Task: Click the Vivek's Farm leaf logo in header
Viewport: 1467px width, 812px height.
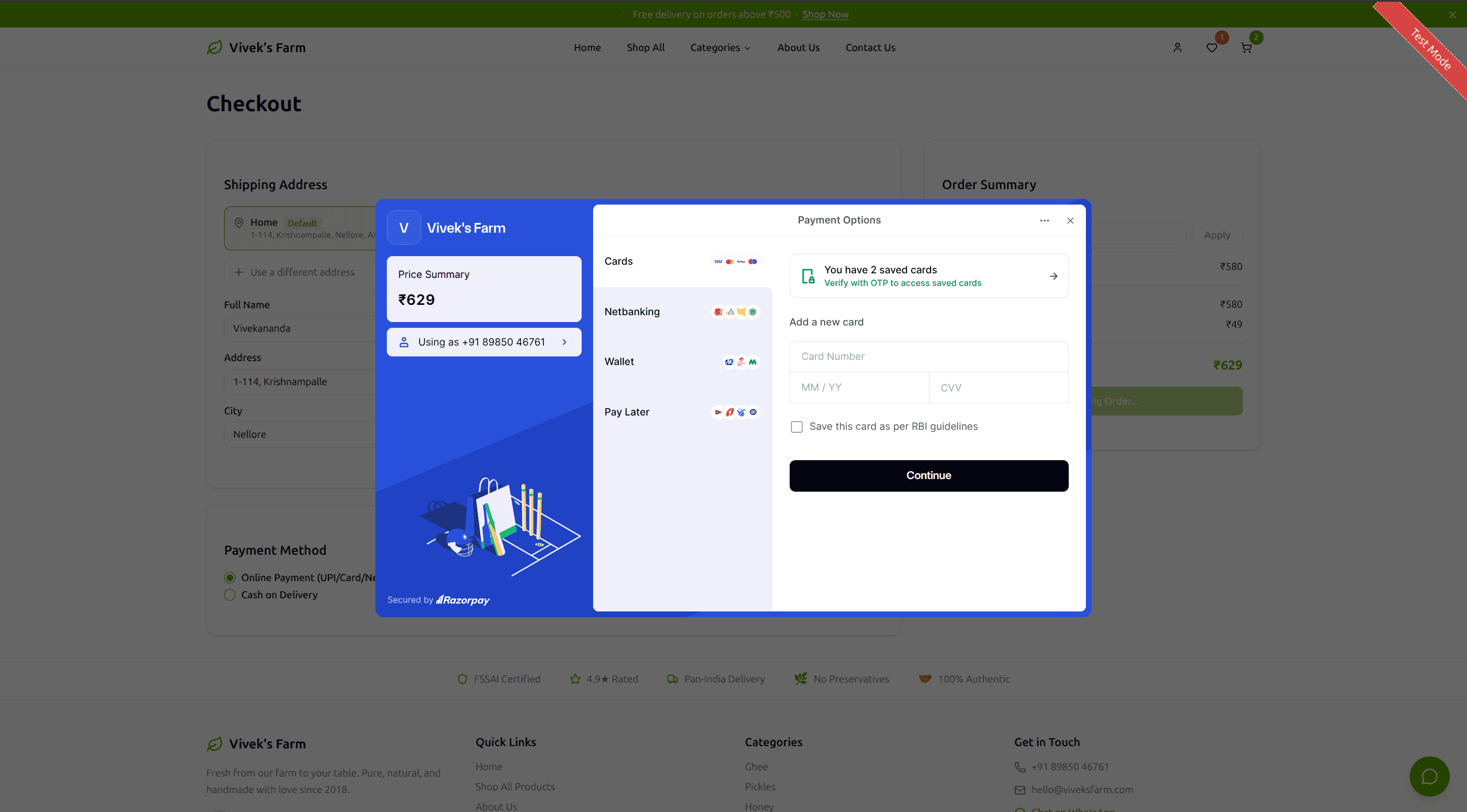Action: point(214,48)
